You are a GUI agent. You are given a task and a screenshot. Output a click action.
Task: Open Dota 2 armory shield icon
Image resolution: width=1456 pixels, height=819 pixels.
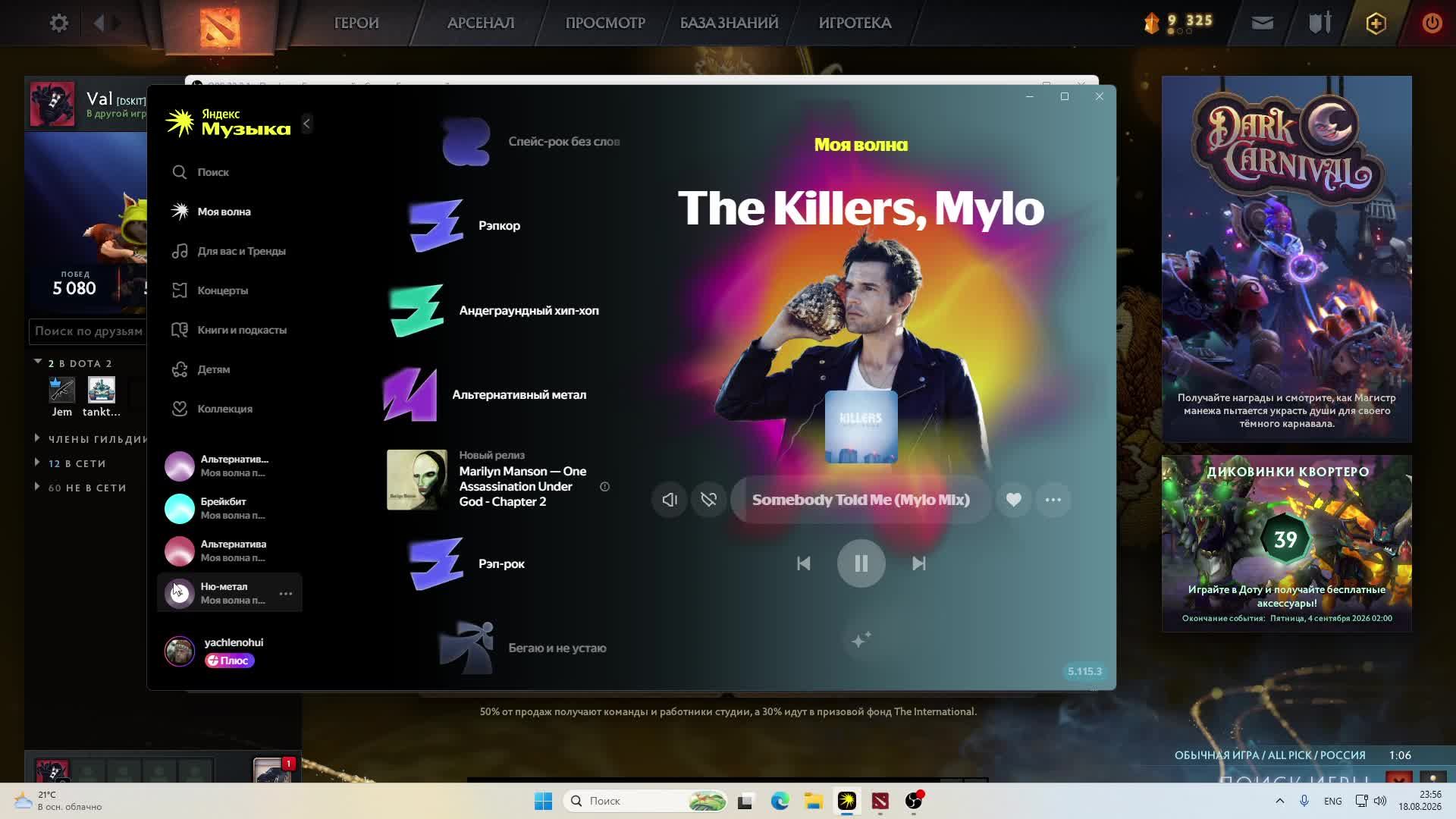[x=1320, y=23]
